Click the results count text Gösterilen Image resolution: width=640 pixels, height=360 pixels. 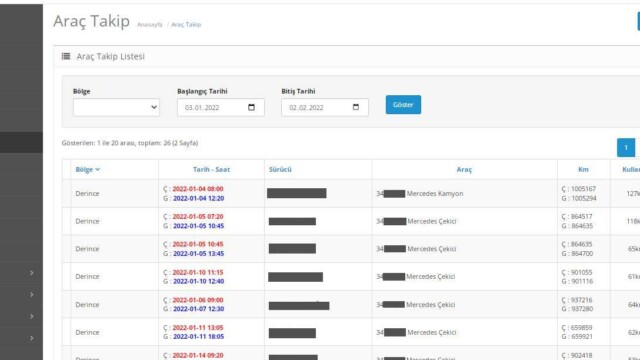[130, 143]
